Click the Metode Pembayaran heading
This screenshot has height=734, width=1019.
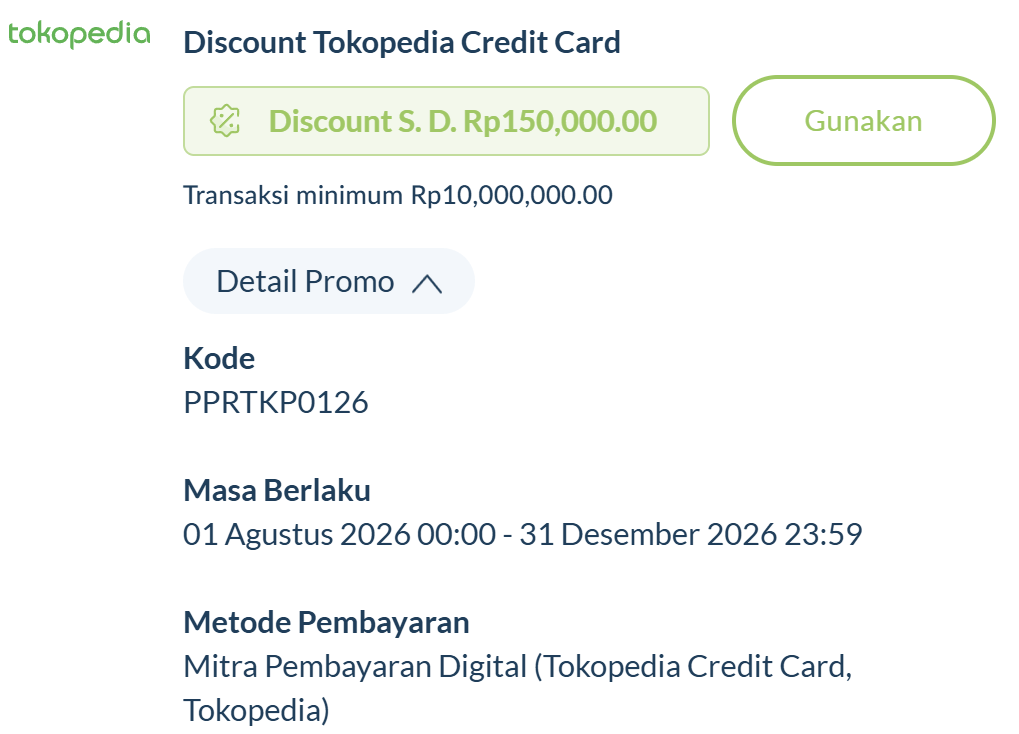(x=326, y=623)
